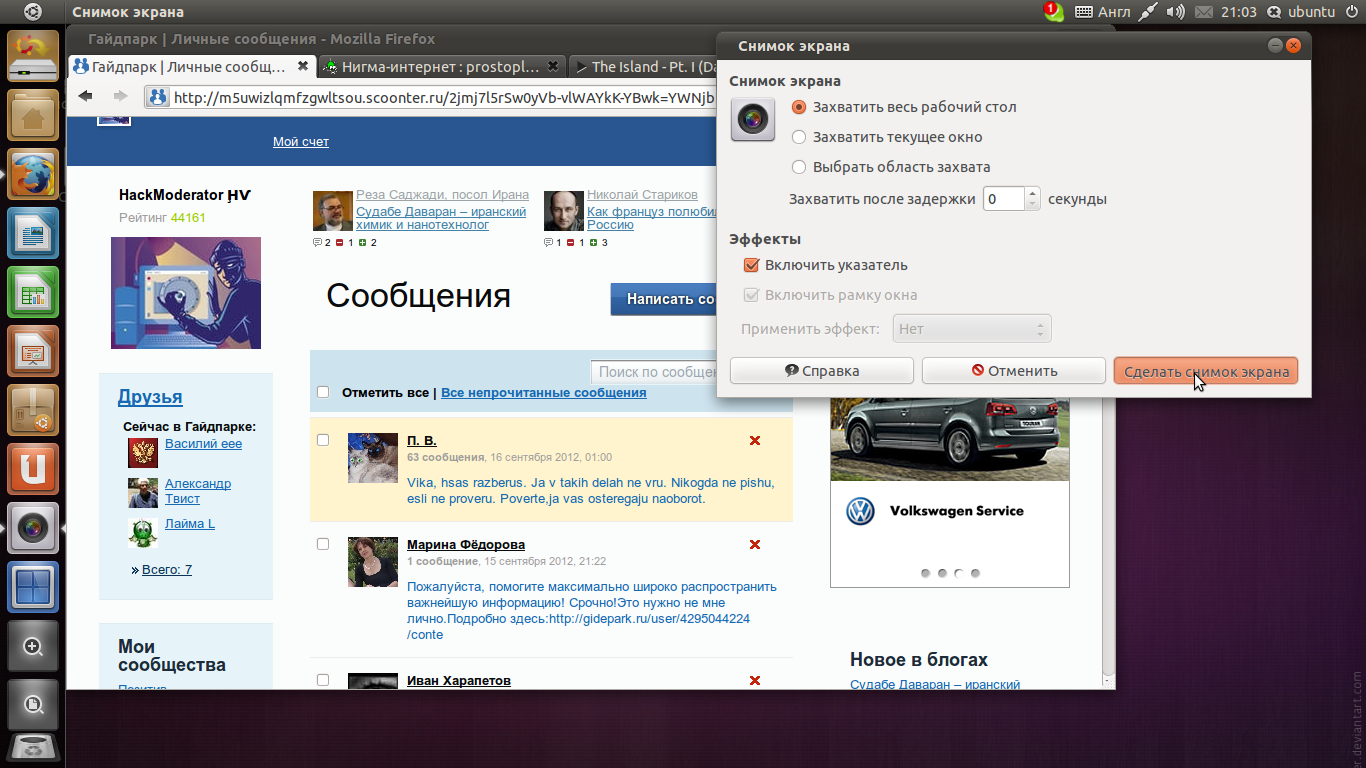Open friend 'Василий еее' profile link
This screenshot has height=768, width=1366.
203,444
